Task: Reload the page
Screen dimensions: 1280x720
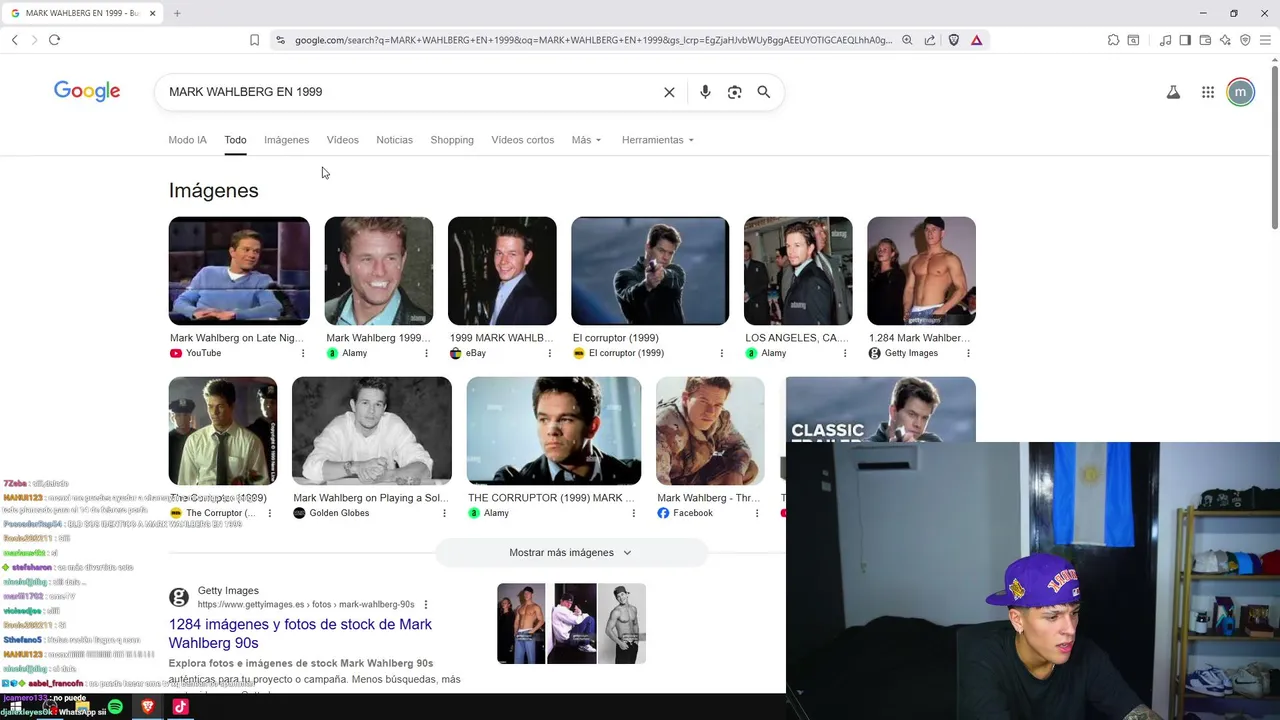Action: click(54, 40)
